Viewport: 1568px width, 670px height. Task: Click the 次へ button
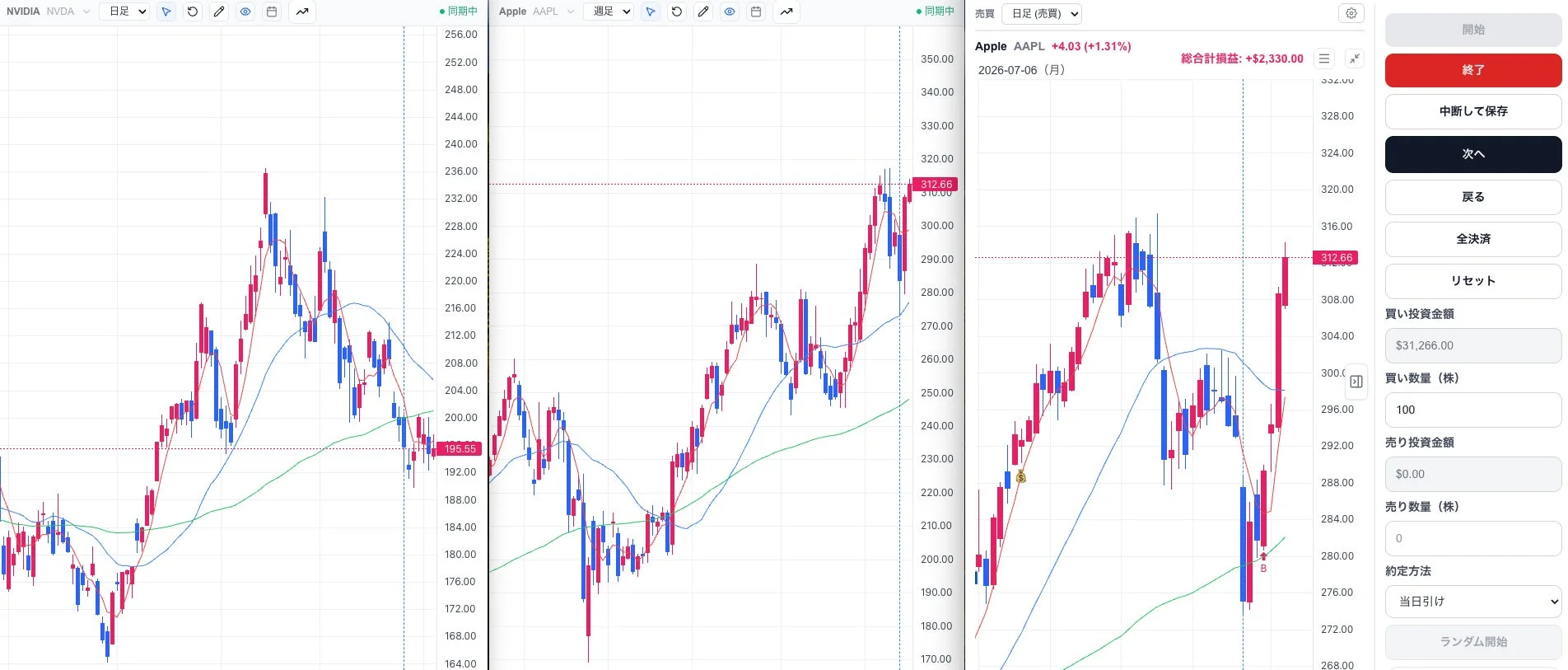(x=1473, y=154)
